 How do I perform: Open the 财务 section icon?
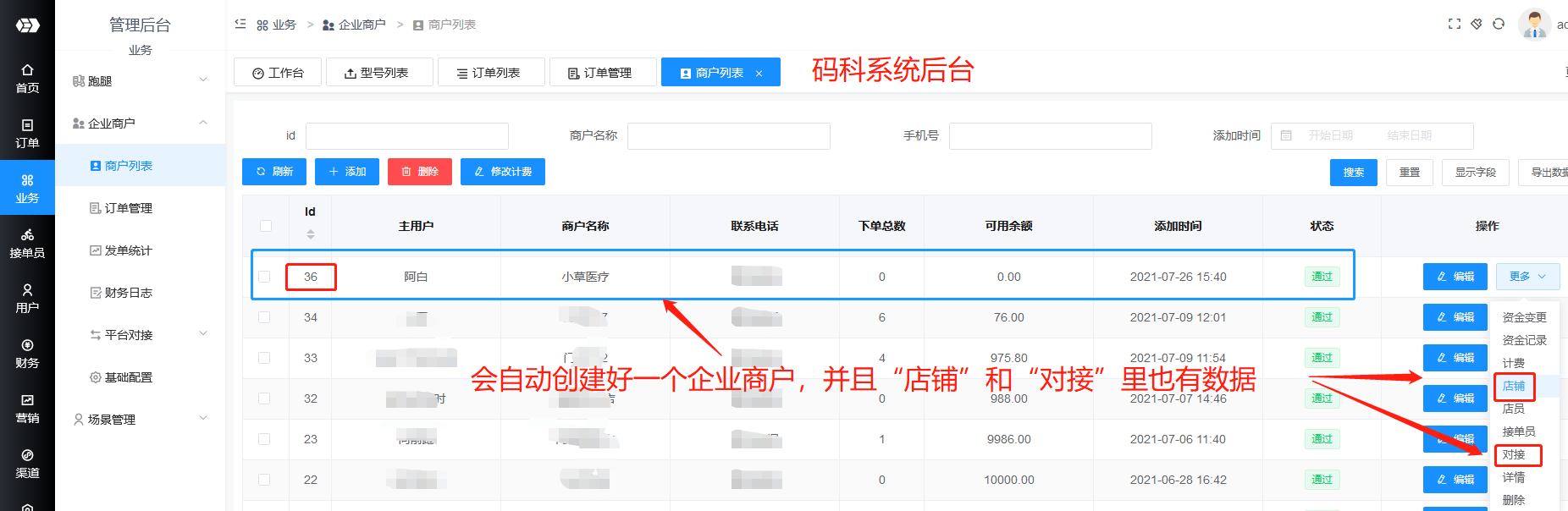[27, 354]
